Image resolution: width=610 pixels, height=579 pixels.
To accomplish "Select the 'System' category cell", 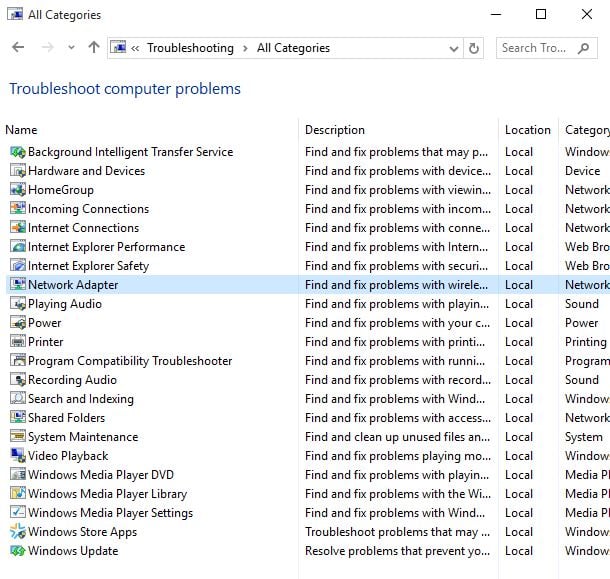I will (584, 437).
